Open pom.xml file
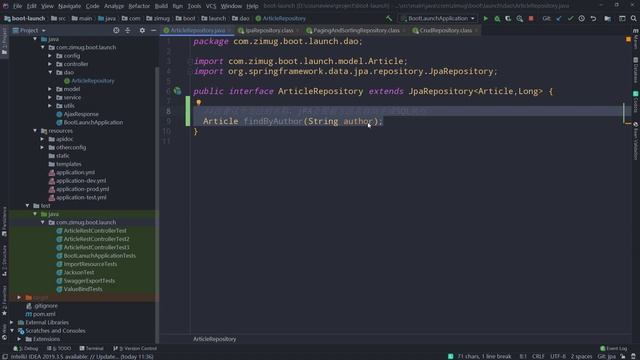 coord(44,314)
